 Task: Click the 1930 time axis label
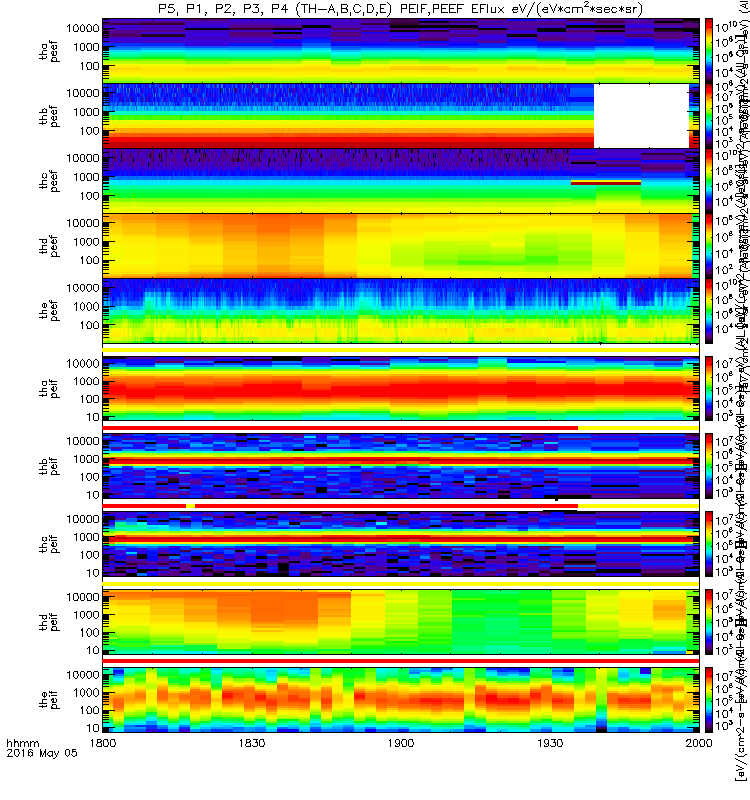(x=550, y=743)
